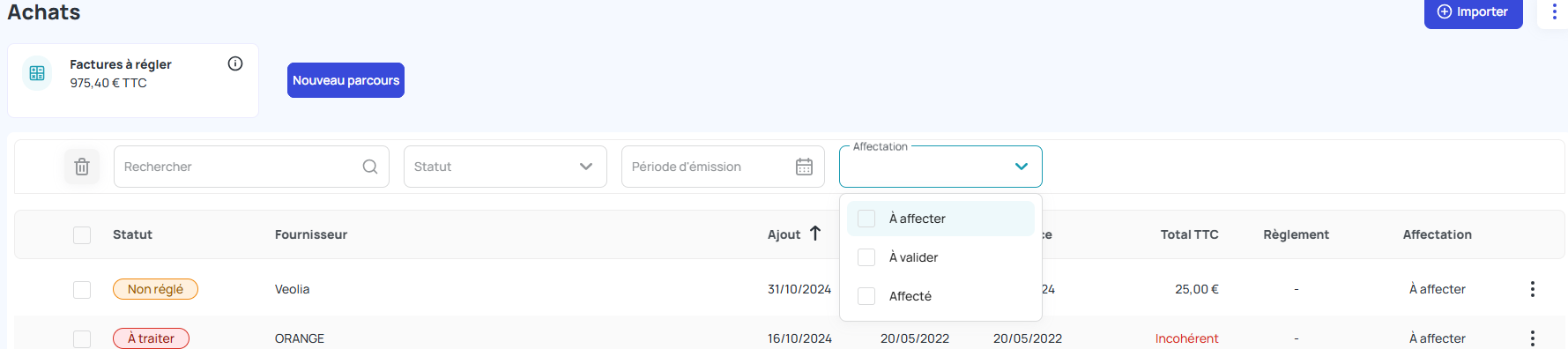Check the À affecter option checkbox

pyautogui.click(x=866, y=219)
